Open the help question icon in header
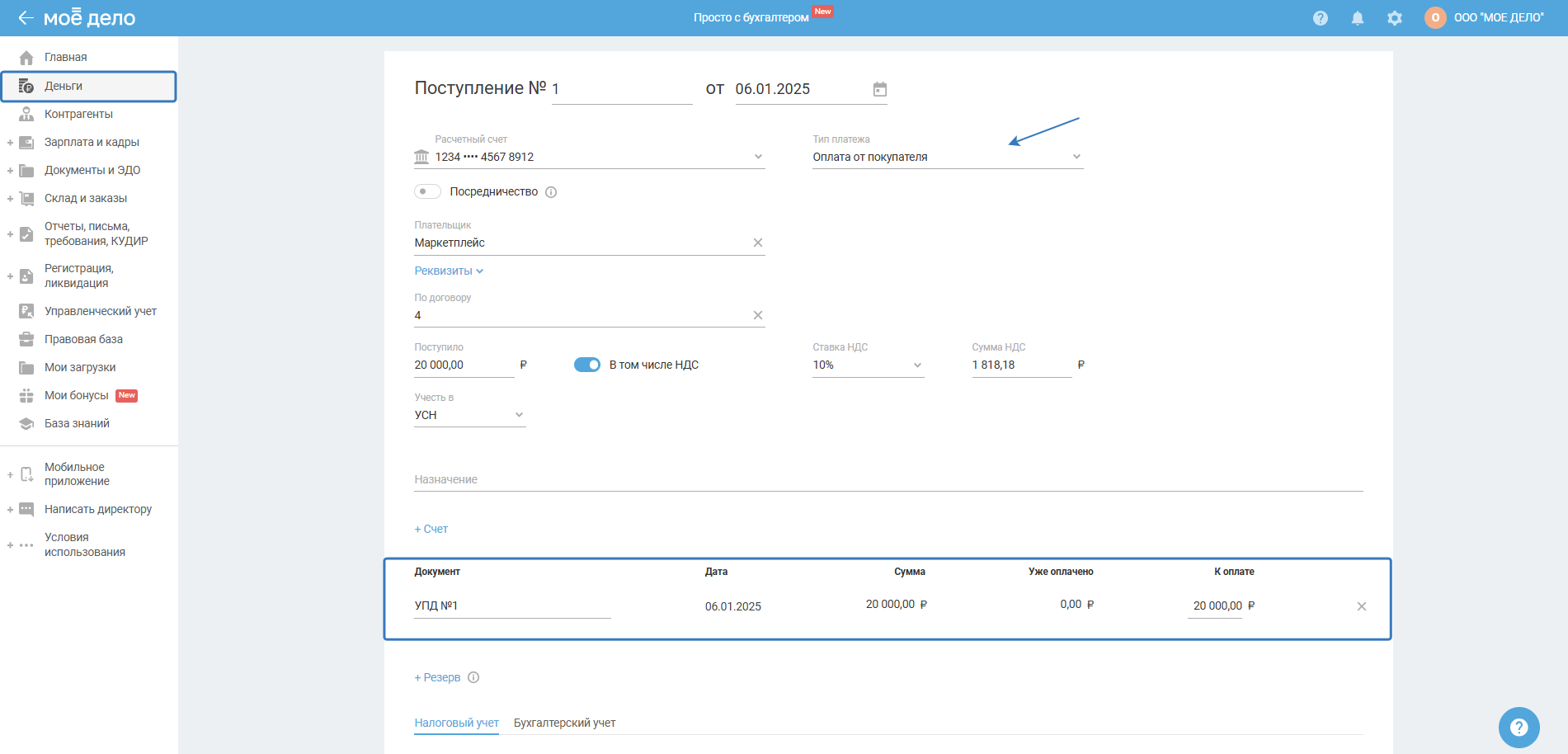Viewport: 1568px width, 754px height. (1321, 18)
